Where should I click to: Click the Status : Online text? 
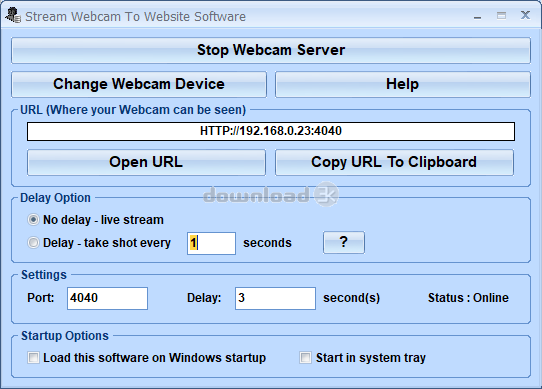[x=468, y=298]
